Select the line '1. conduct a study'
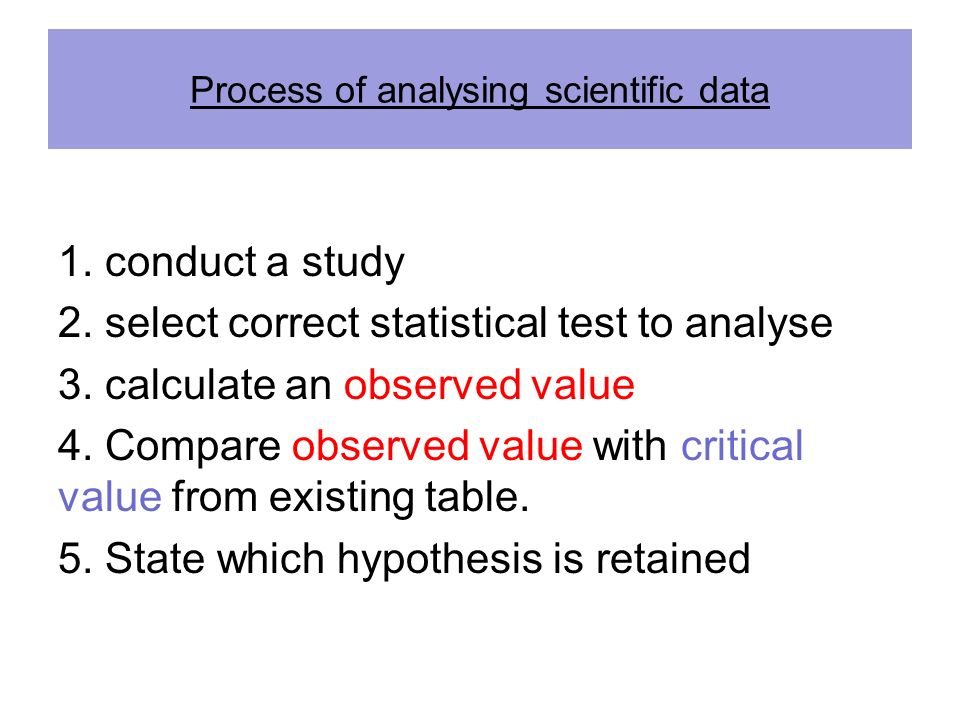 tap(231, 263)
